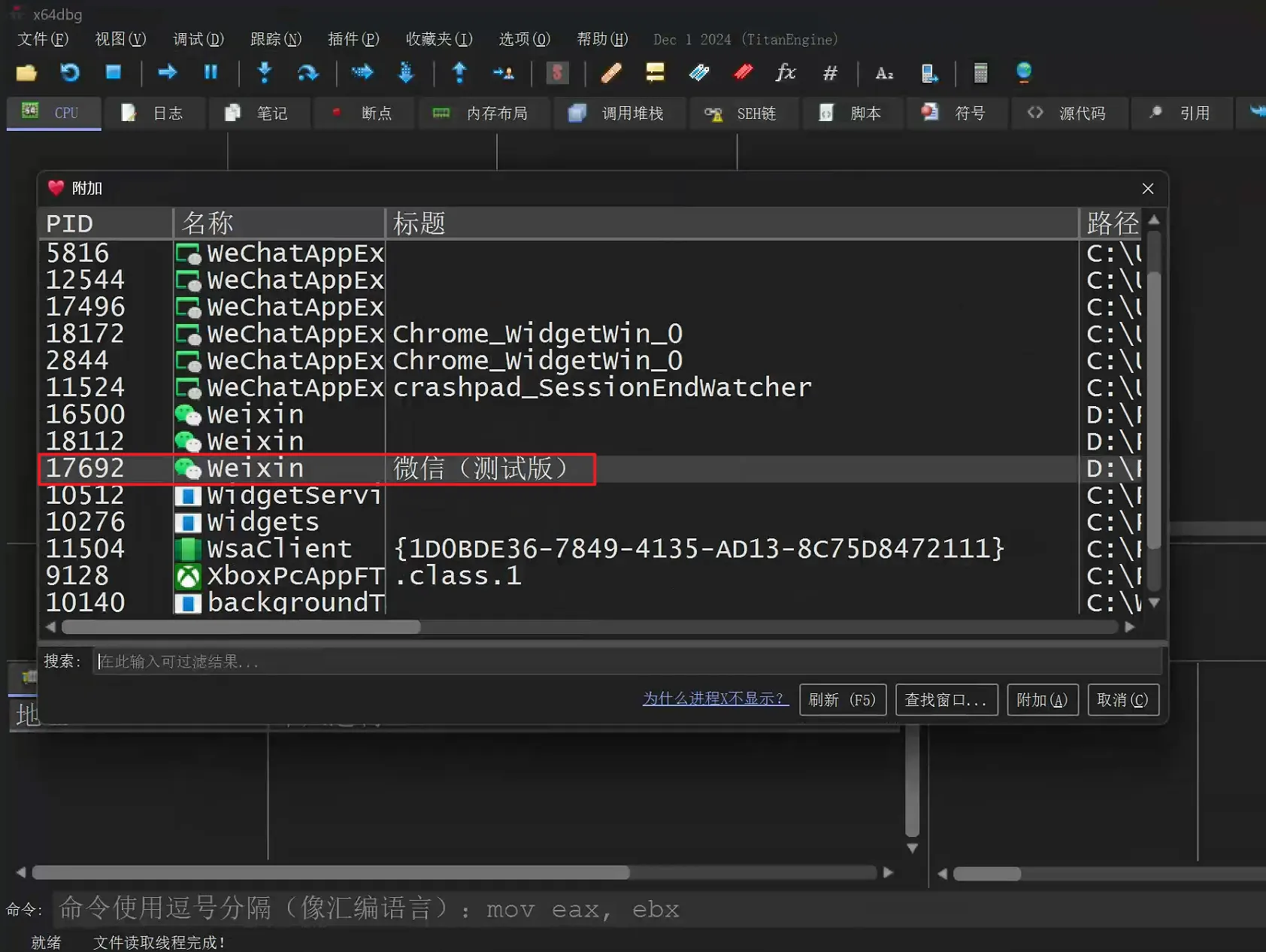Switch to the 引用 tab

point(1180,113)
